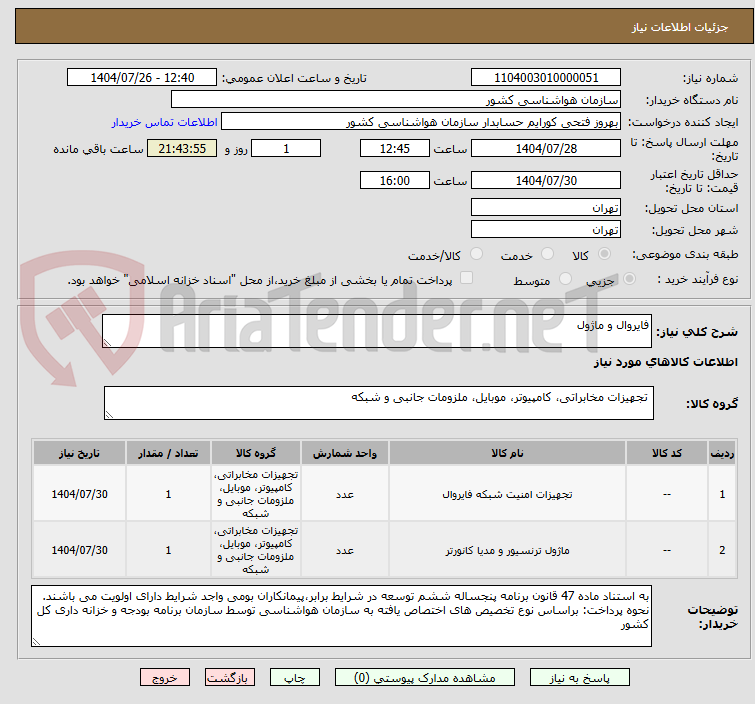
Task: Click the نام کالا column header
Action: [x=507, y=453]
